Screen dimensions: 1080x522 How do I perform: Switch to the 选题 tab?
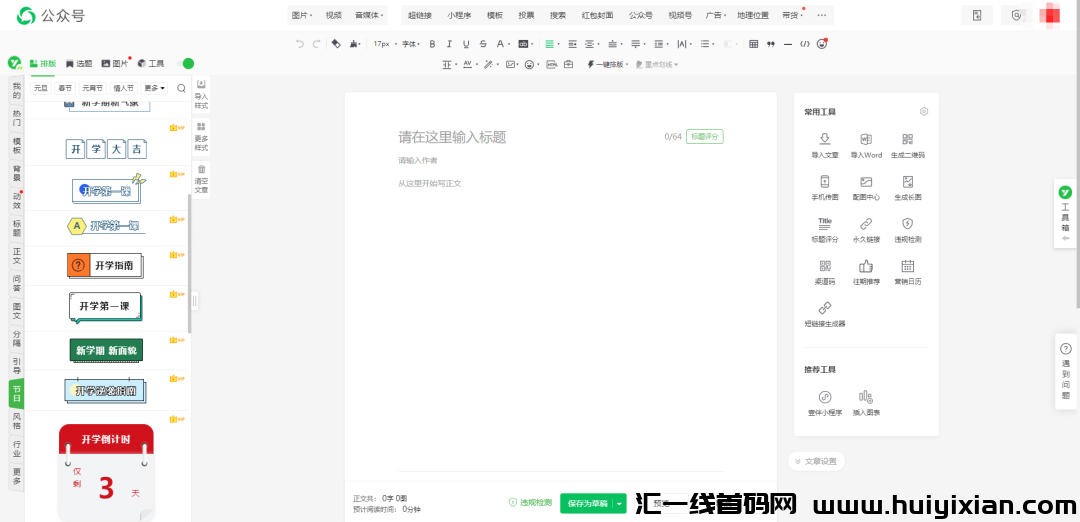tap(79, 63)
